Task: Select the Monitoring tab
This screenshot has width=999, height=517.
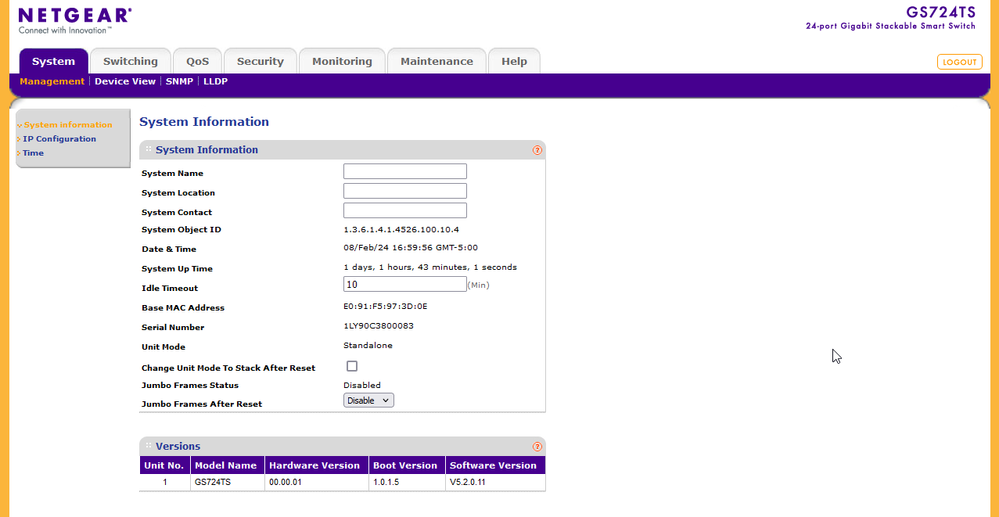Action: [x=342, y=61]
